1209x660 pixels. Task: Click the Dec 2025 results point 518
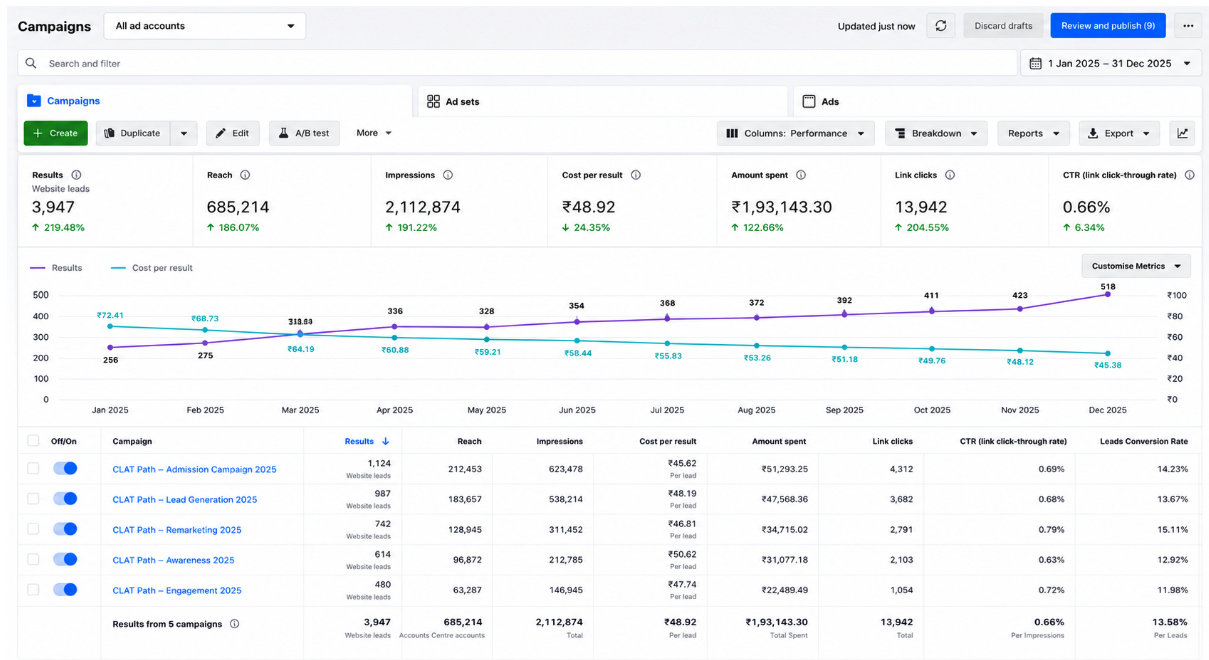(1107, 294)
